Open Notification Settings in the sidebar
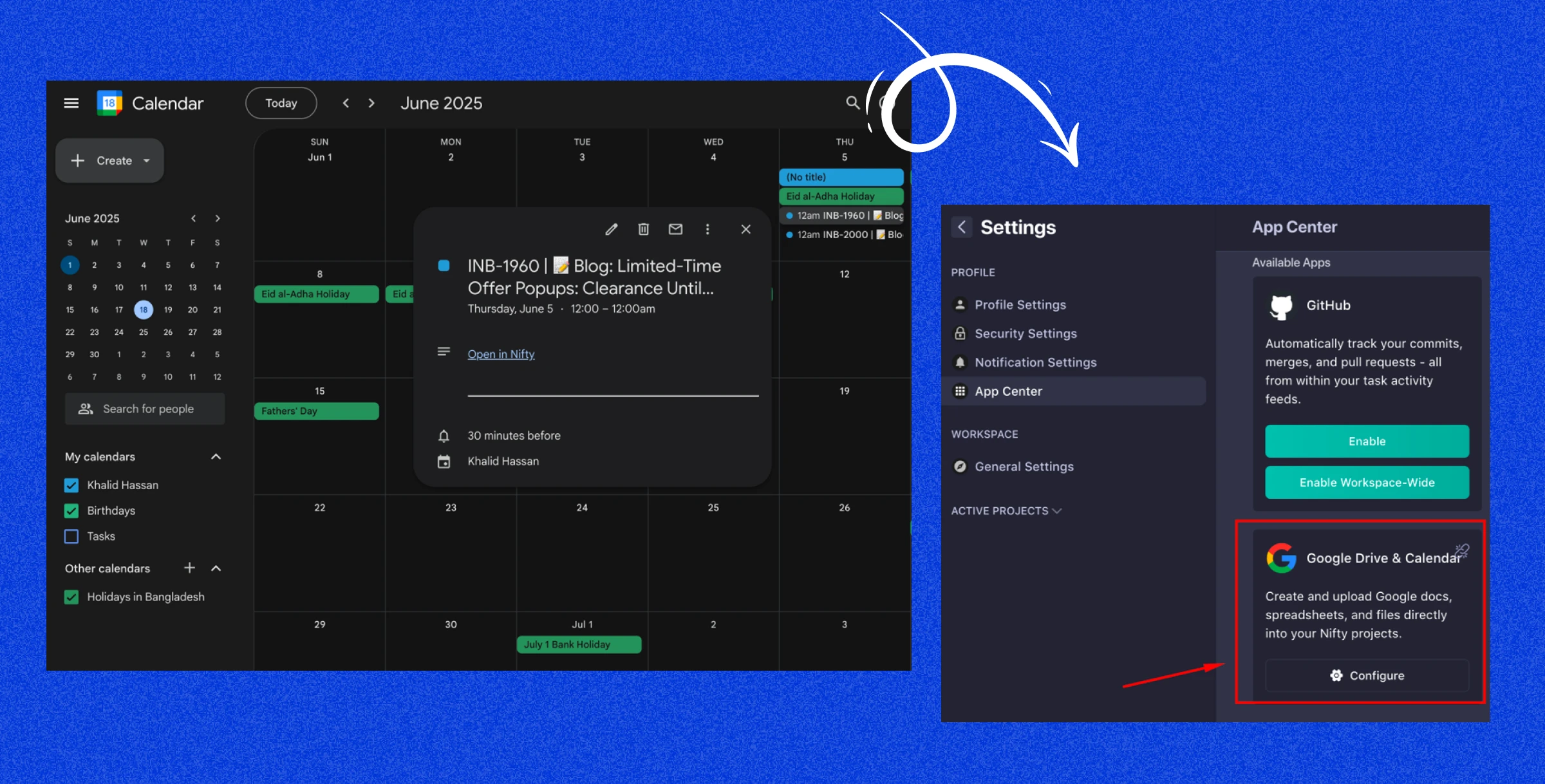1545x784 pixels. point(1035,362)
